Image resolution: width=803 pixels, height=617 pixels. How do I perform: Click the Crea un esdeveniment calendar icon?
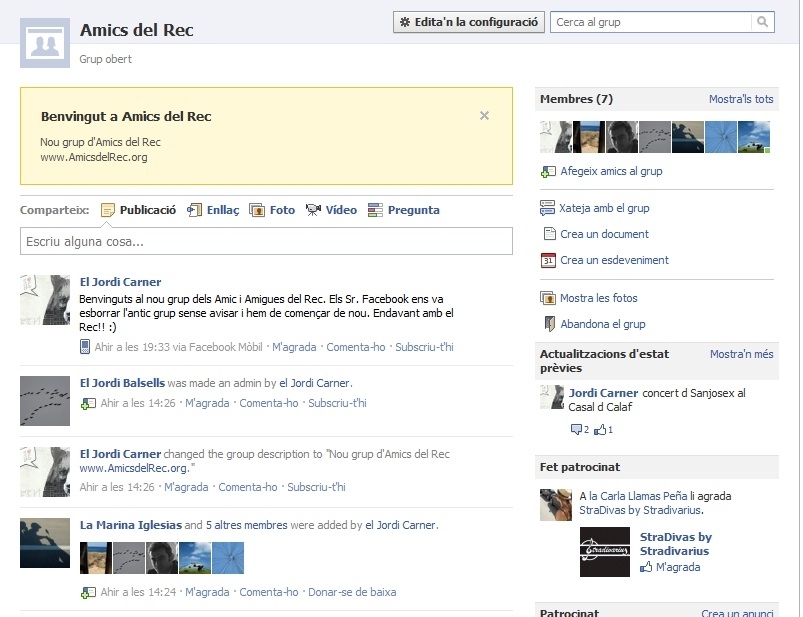tap(547, 260)
